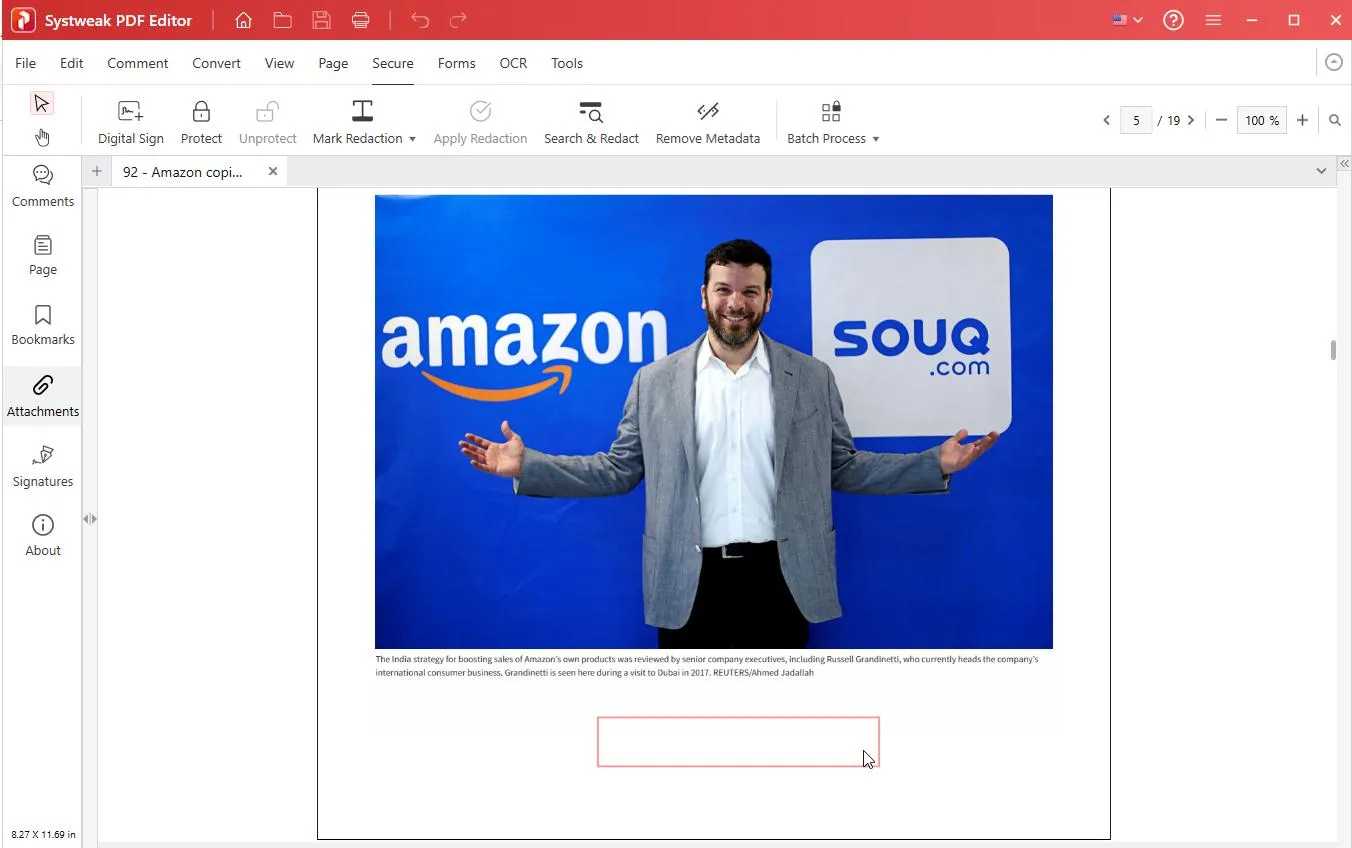Click the Digital Sign tool icon
1352x848 pixels.
coord(130,111)
